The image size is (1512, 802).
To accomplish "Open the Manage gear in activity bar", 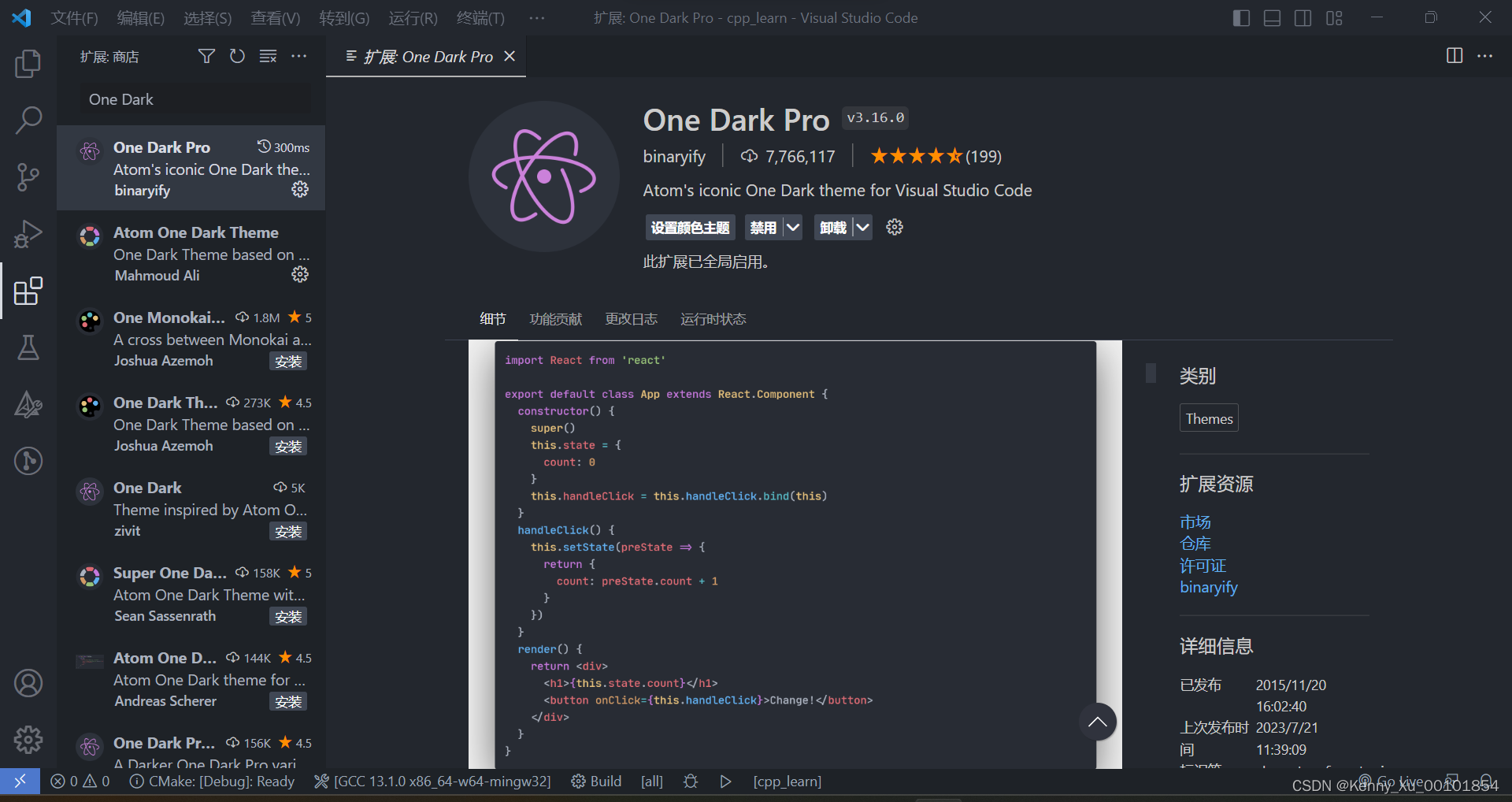I will point(28,740).
